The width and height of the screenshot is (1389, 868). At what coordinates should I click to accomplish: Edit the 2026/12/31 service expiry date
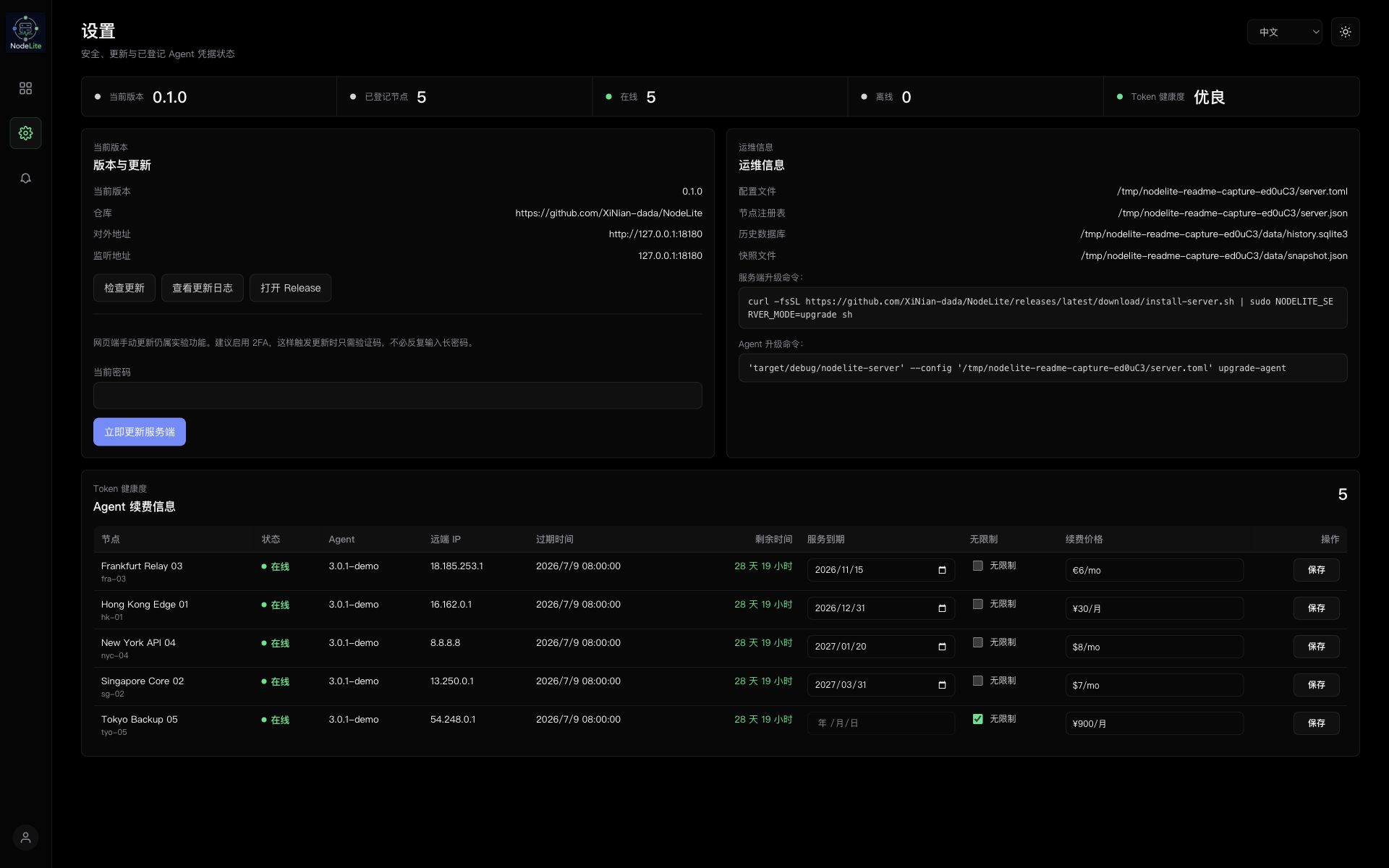(x=880, y=608)
